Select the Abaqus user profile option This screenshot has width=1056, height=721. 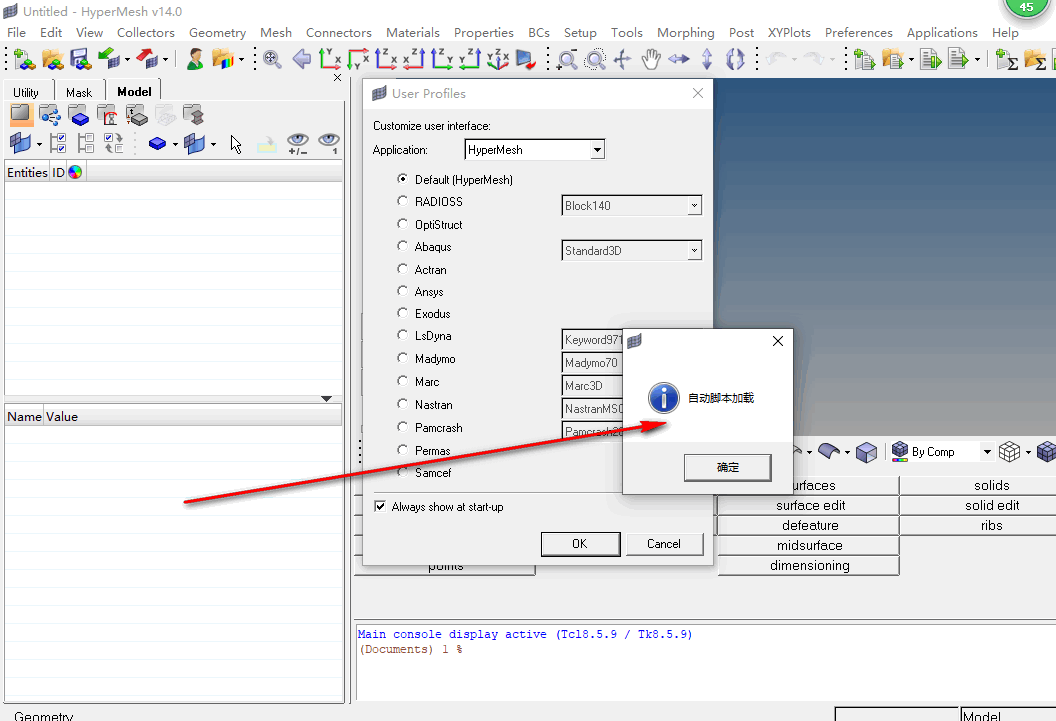tap(403, 247)
